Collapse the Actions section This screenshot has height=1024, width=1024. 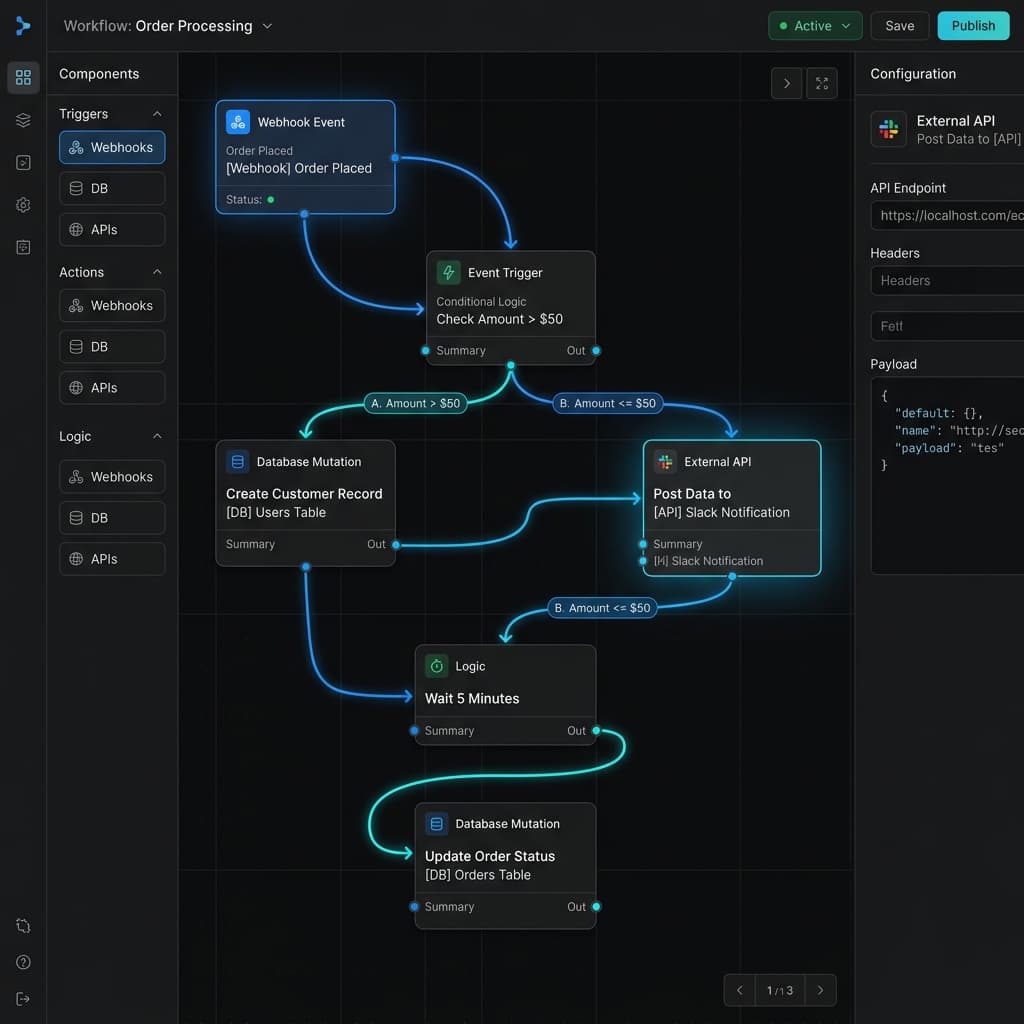tap(157, 272)
